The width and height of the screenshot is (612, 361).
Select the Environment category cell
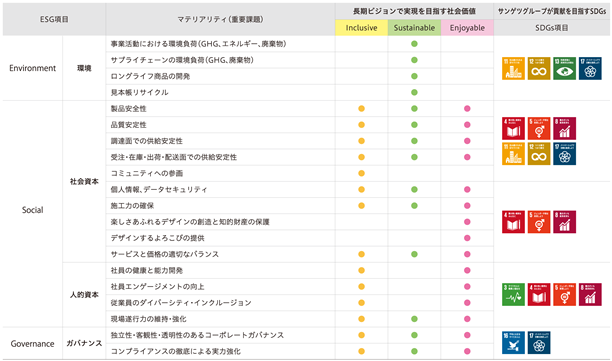coord(33,68)
